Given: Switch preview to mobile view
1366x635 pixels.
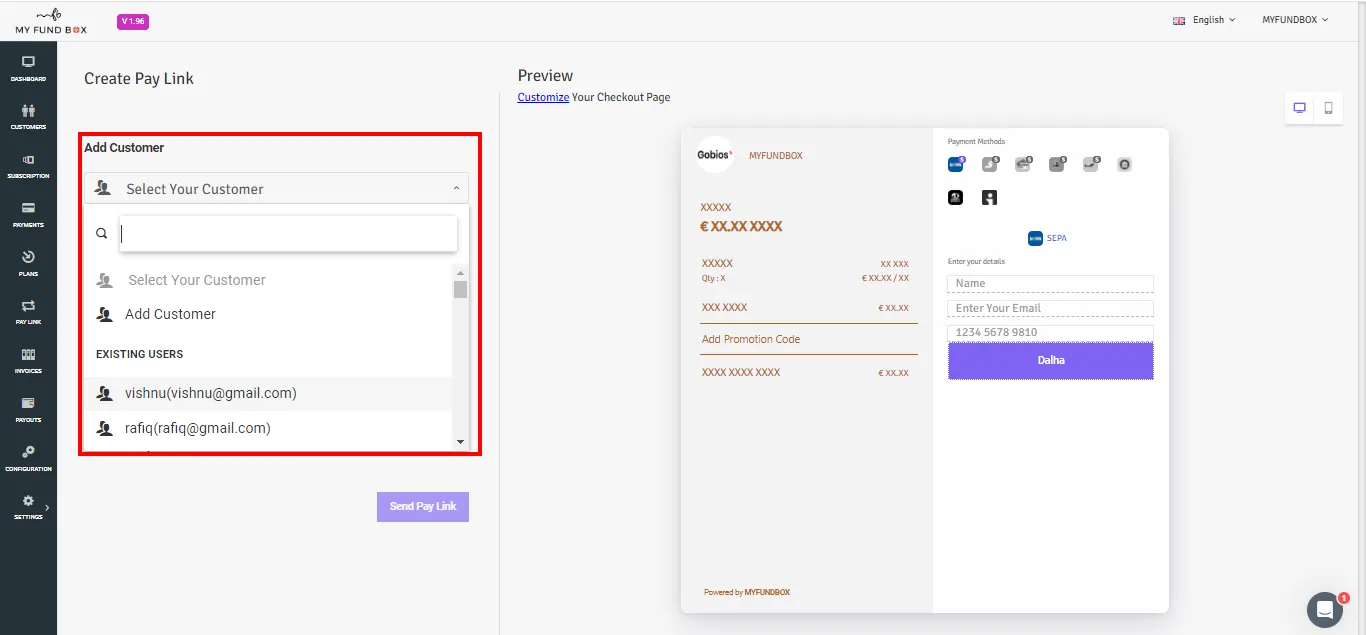Looking at the screenshot, I should (x=1329, y=108).
